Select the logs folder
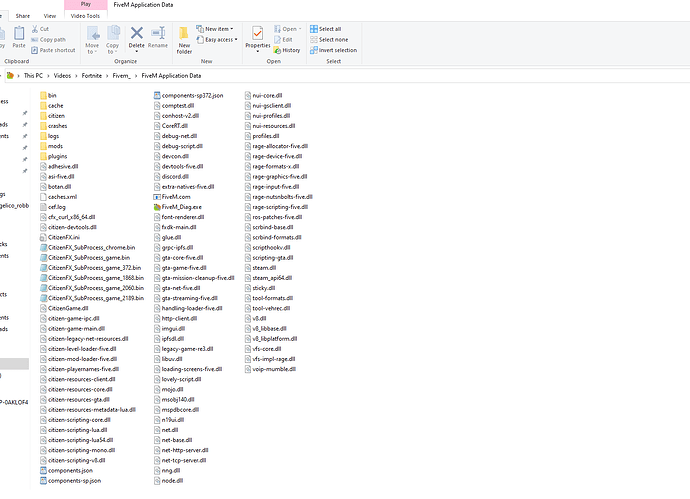The image size is (690, 499). tap(49, 136)
